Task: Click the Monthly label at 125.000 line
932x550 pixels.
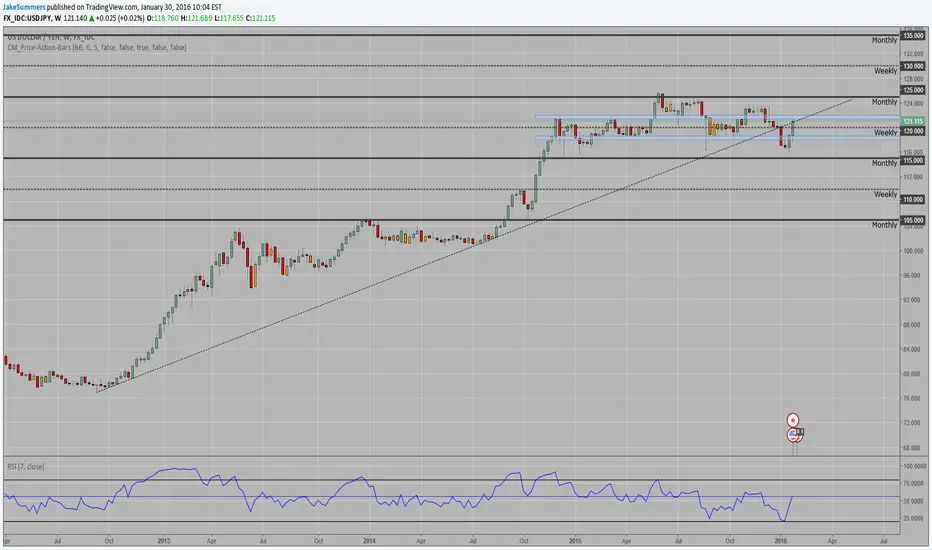Action: click(884, 102)
